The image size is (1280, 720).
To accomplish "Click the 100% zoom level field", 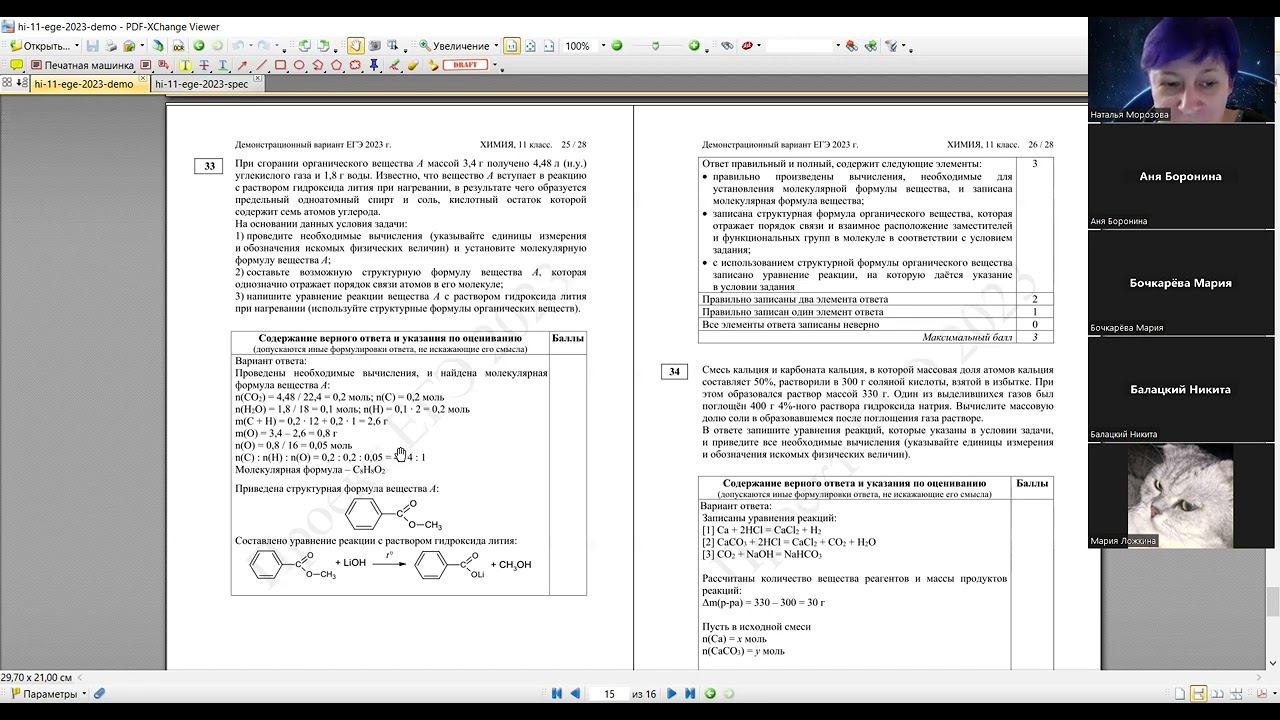I will coord(579,46).
